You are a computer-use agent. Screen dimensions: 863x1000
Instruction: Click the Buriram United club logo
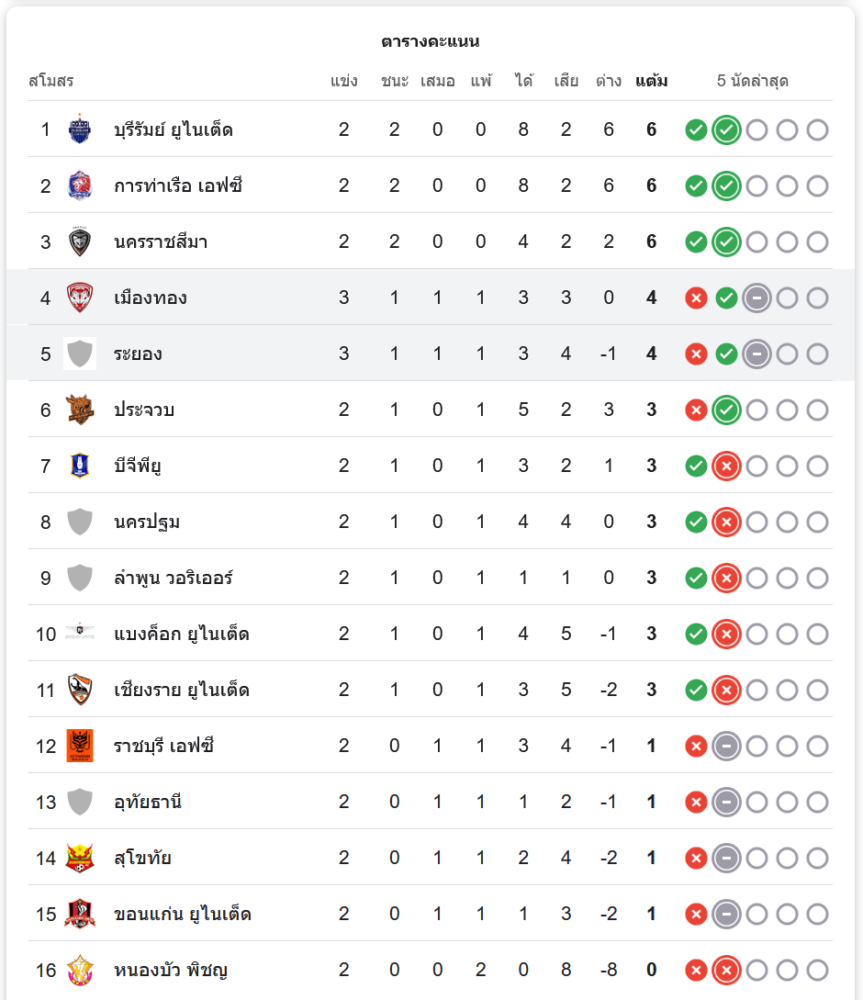(x=80, y=129)
